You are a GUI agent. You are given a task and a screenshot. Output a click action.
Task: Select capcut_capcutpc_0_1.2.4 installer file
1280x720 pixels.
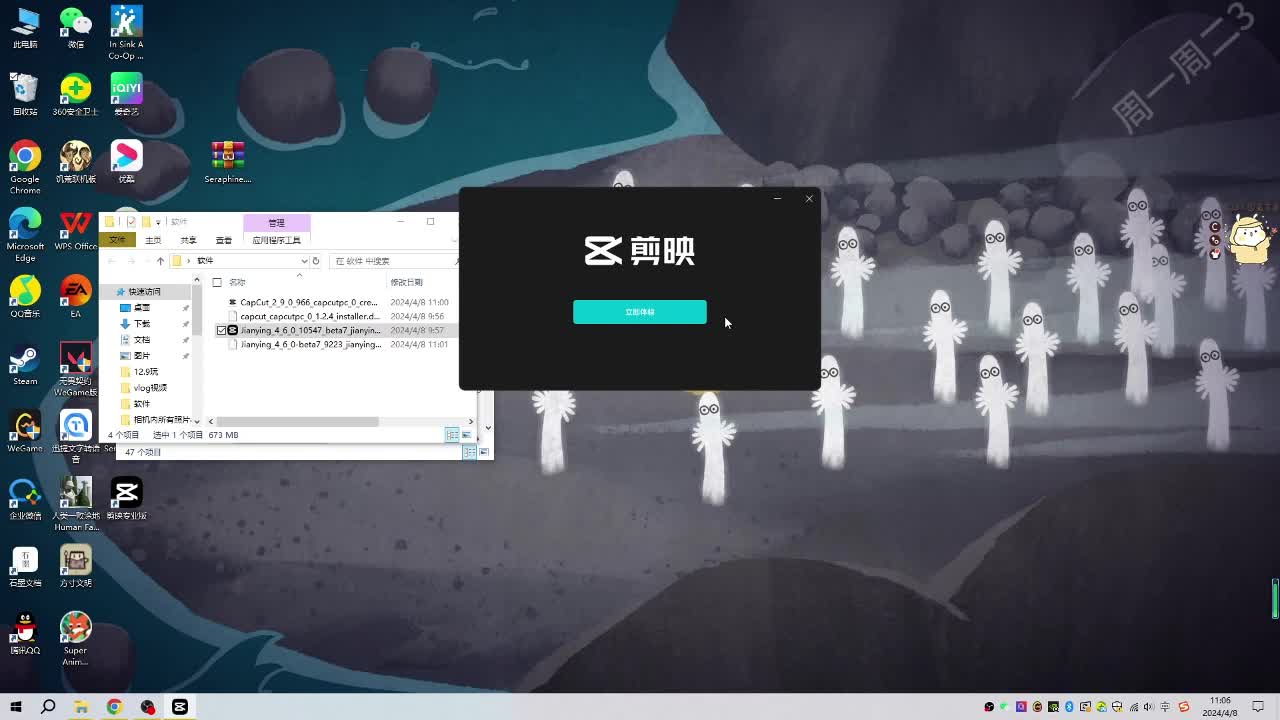pos(309,316)
